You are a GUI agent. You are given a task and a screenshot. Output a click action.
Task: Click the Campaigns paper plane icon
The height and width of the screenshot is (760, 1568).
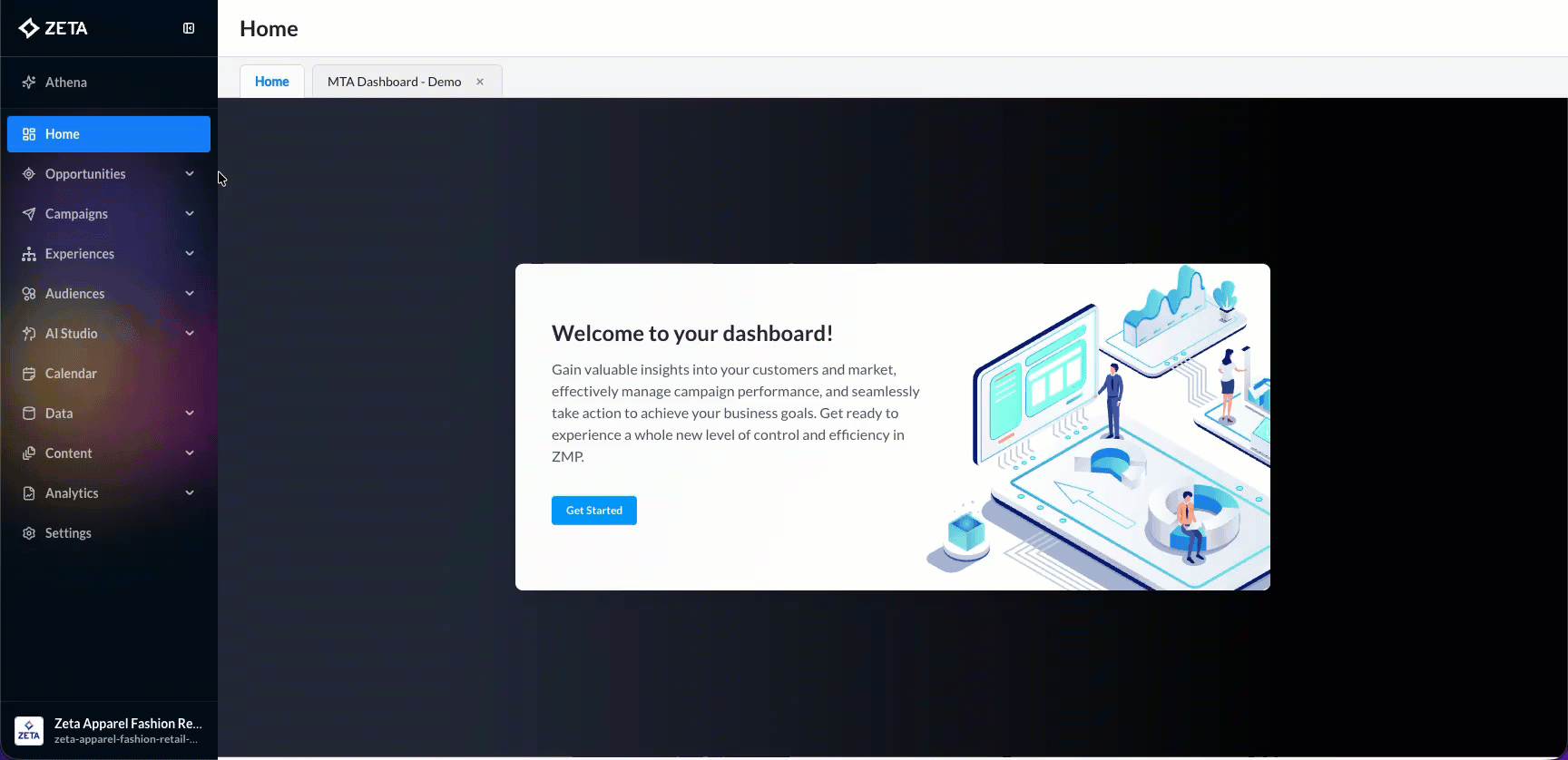click(29, 214)
